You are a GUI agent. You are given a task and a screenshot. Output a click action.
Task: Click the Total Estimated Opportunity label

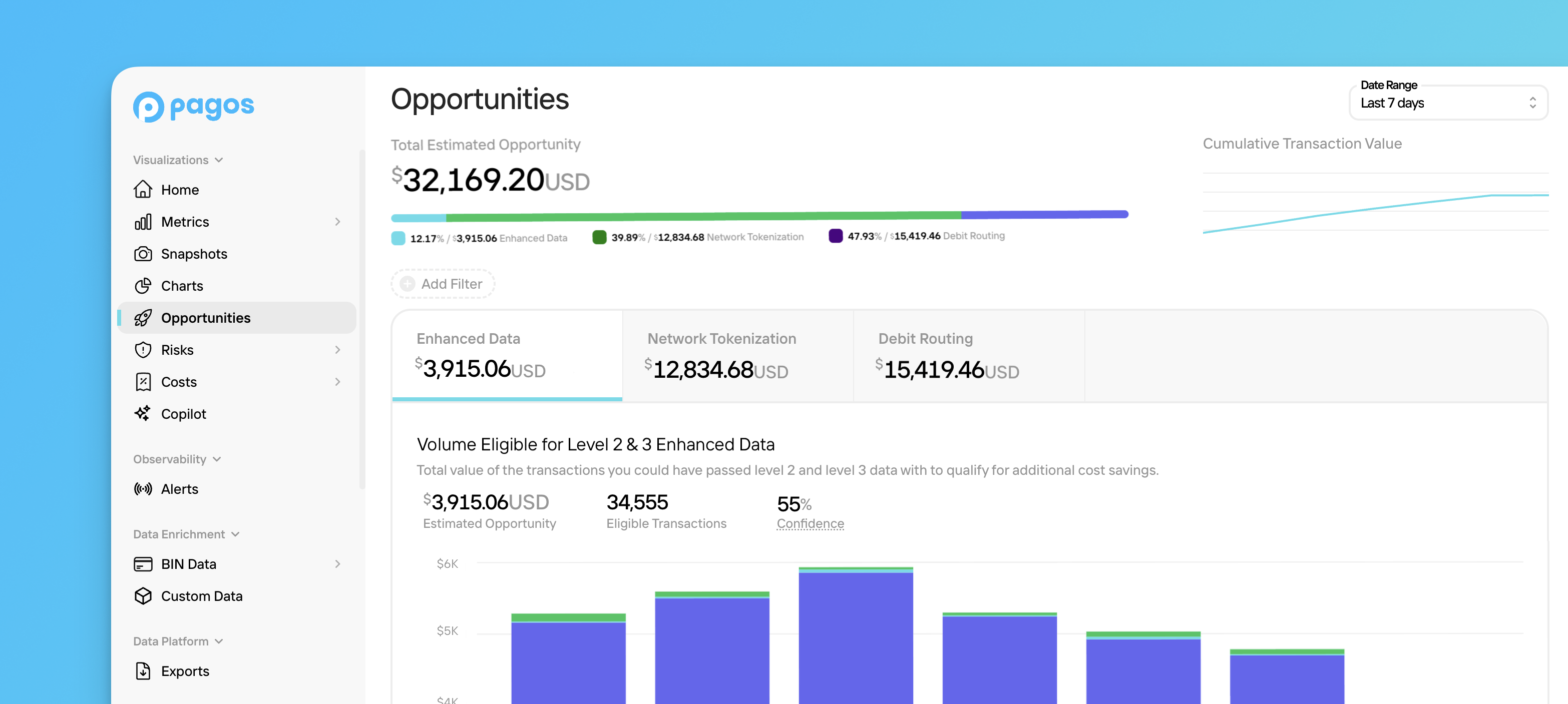pos(485,144)
